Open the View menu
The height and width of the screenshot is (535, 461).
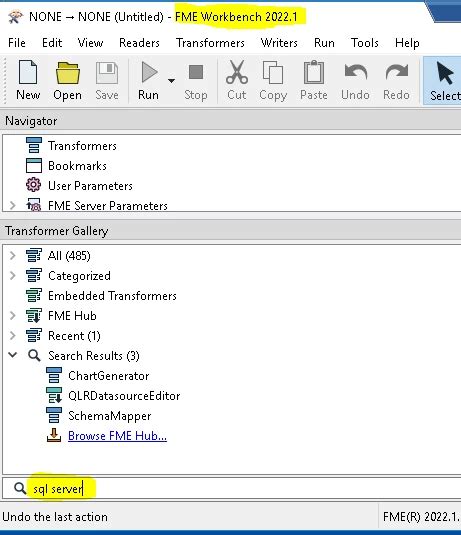[x=90, y=43]
